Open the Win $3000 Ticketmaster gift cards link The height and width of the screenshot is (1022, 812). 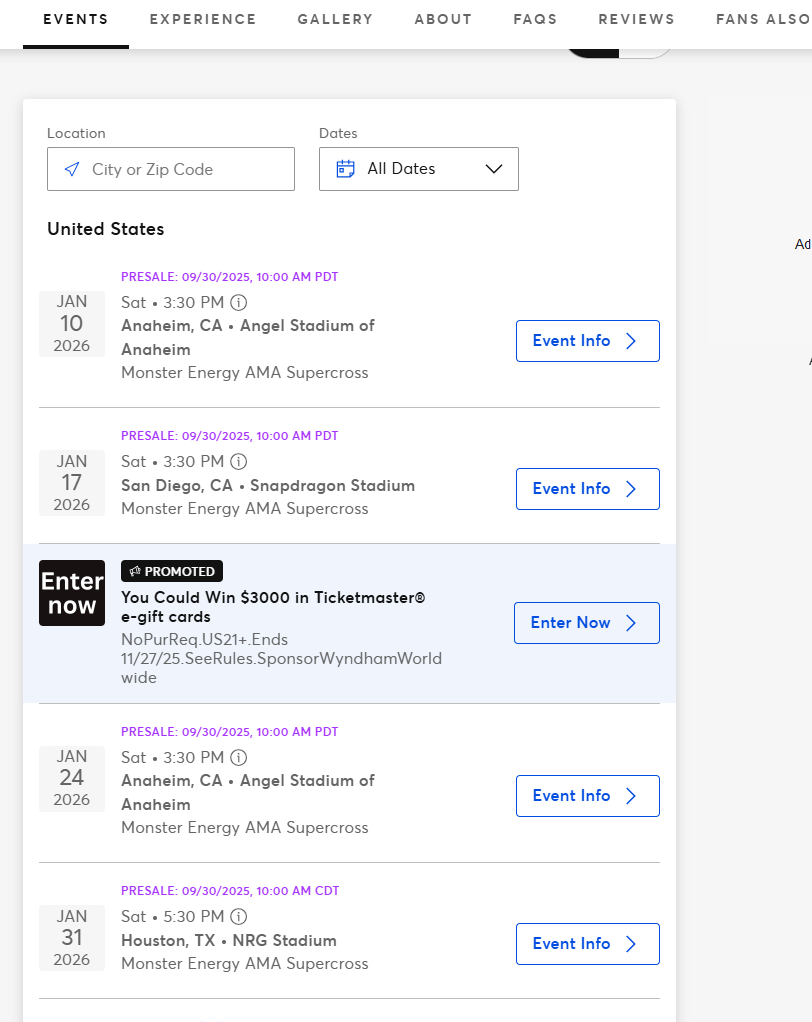pos(273,607)
